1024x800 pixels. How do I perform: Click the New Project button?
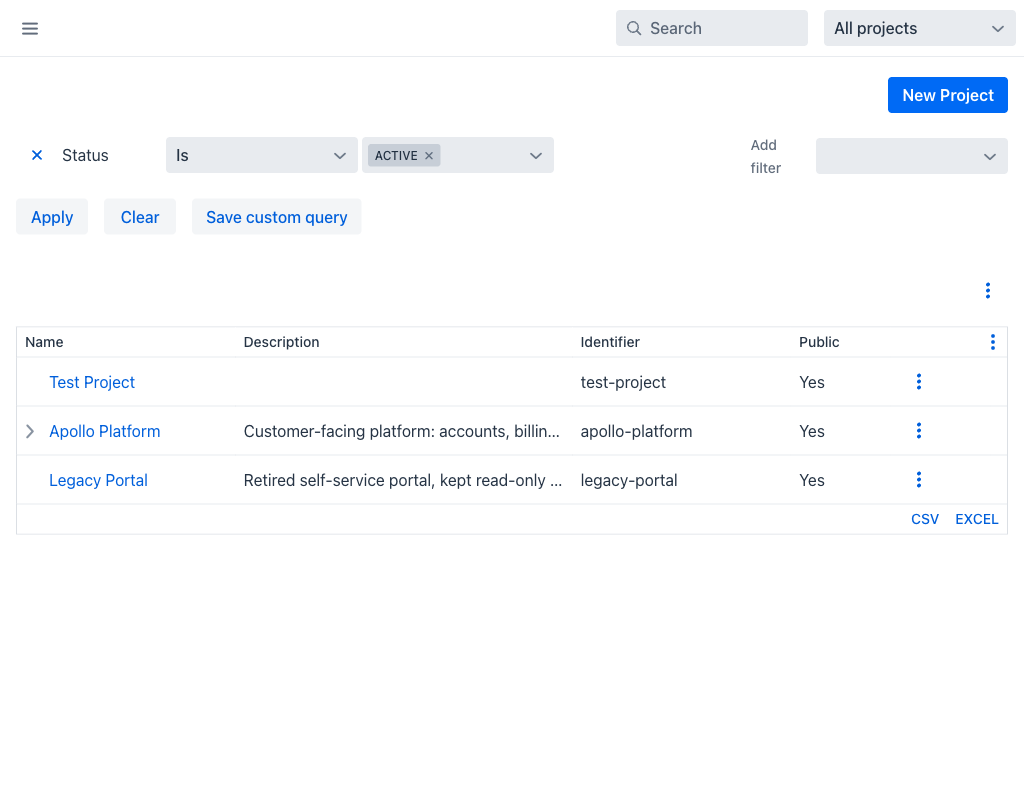coord(947,95)
